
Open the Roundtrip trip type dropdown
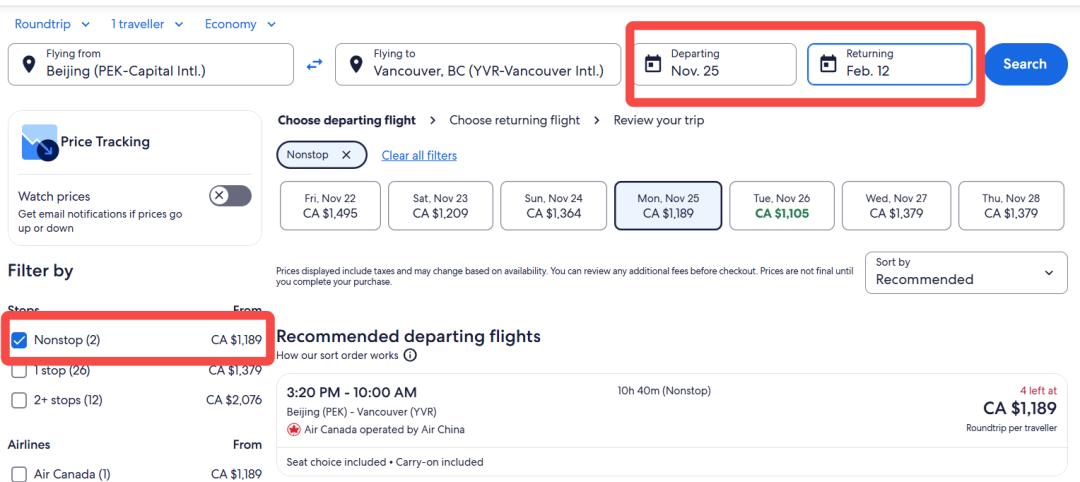click(x=52, y=24)
